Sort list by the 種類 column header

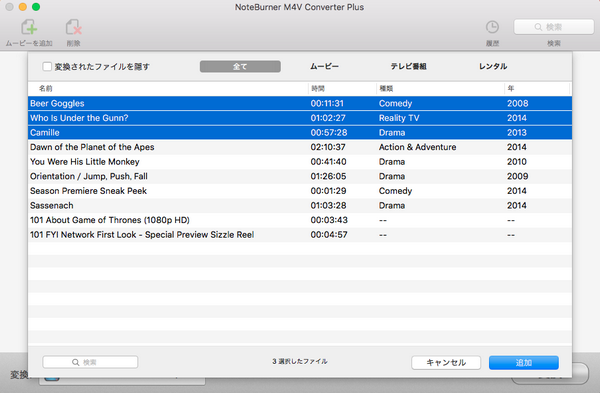tap(440, 89)
